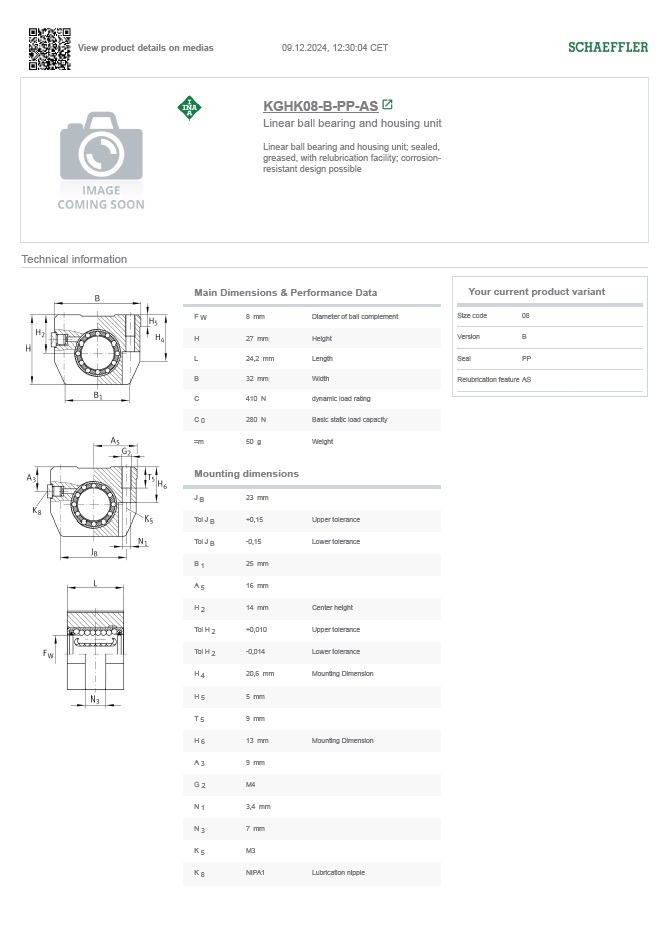Select the H5 value 5 mm

255,697
